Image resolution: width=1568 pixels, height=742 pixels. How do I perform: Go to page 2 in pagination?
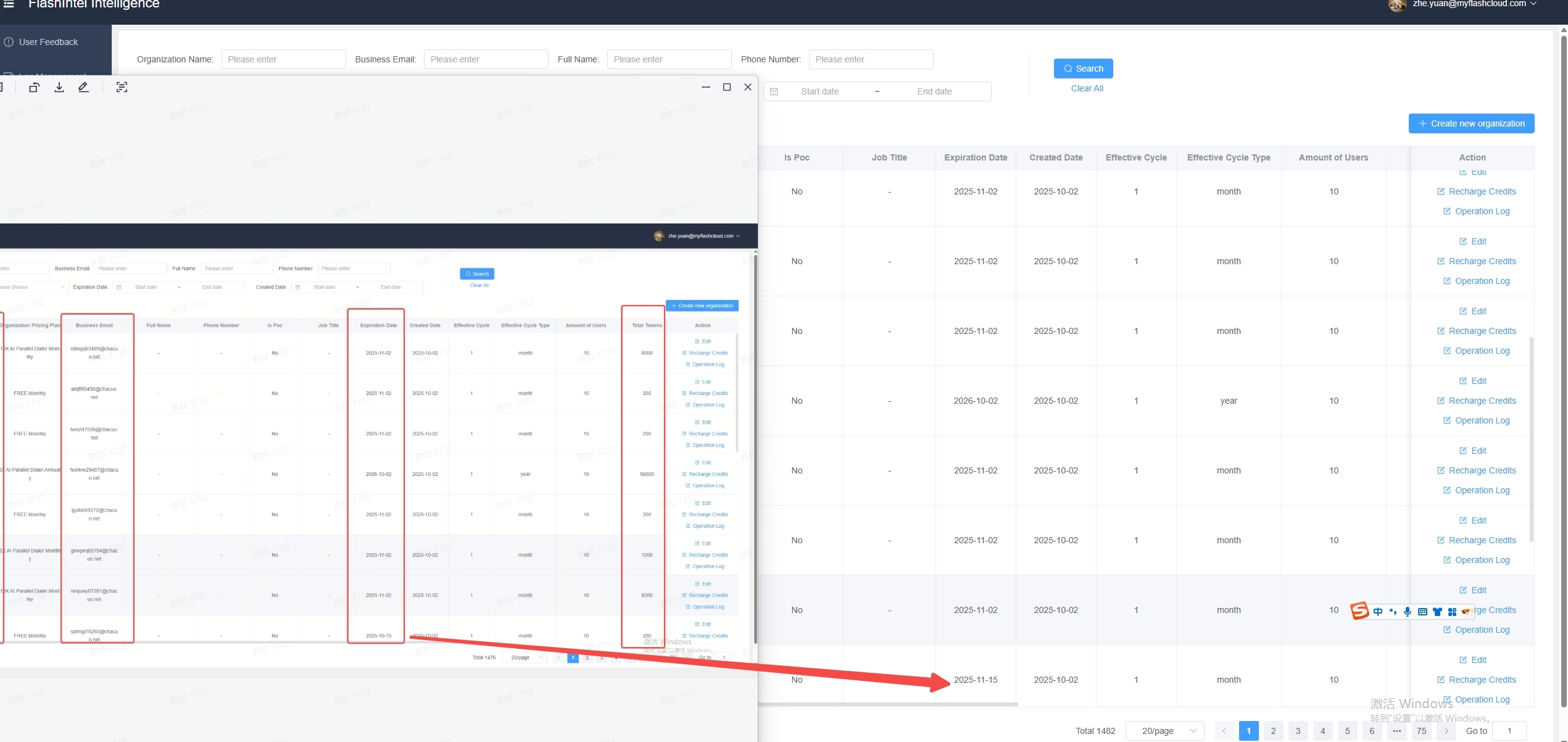pos(1273,731)
